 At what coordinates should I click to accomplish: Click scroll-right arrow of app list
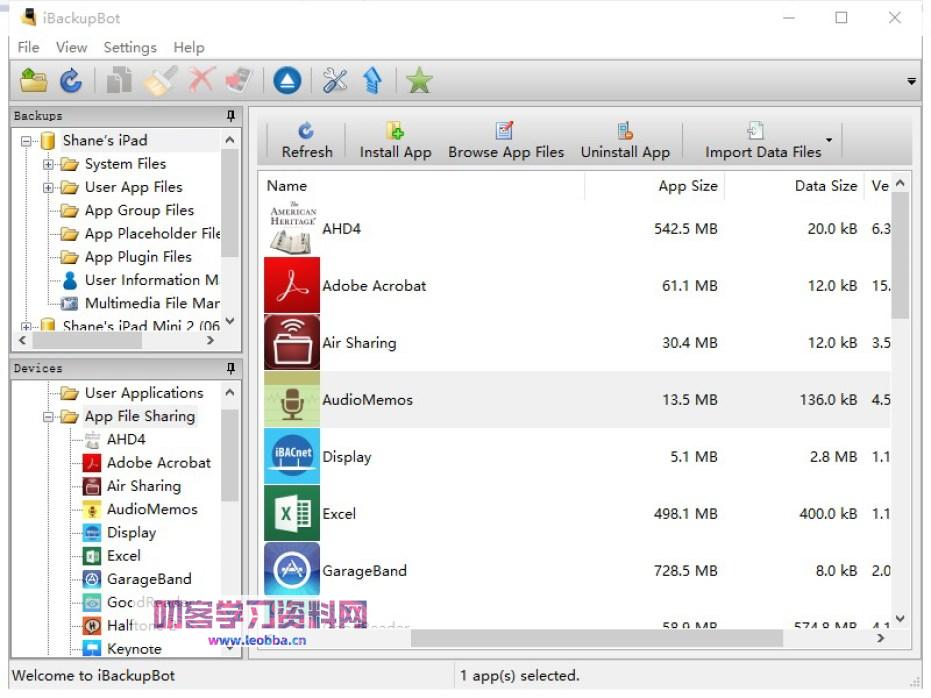(881, 638)
